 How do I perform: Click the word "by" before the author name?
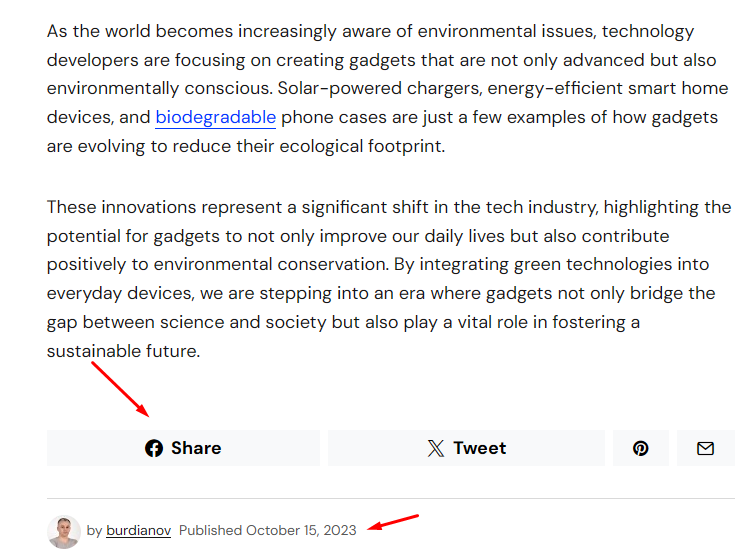94,531
